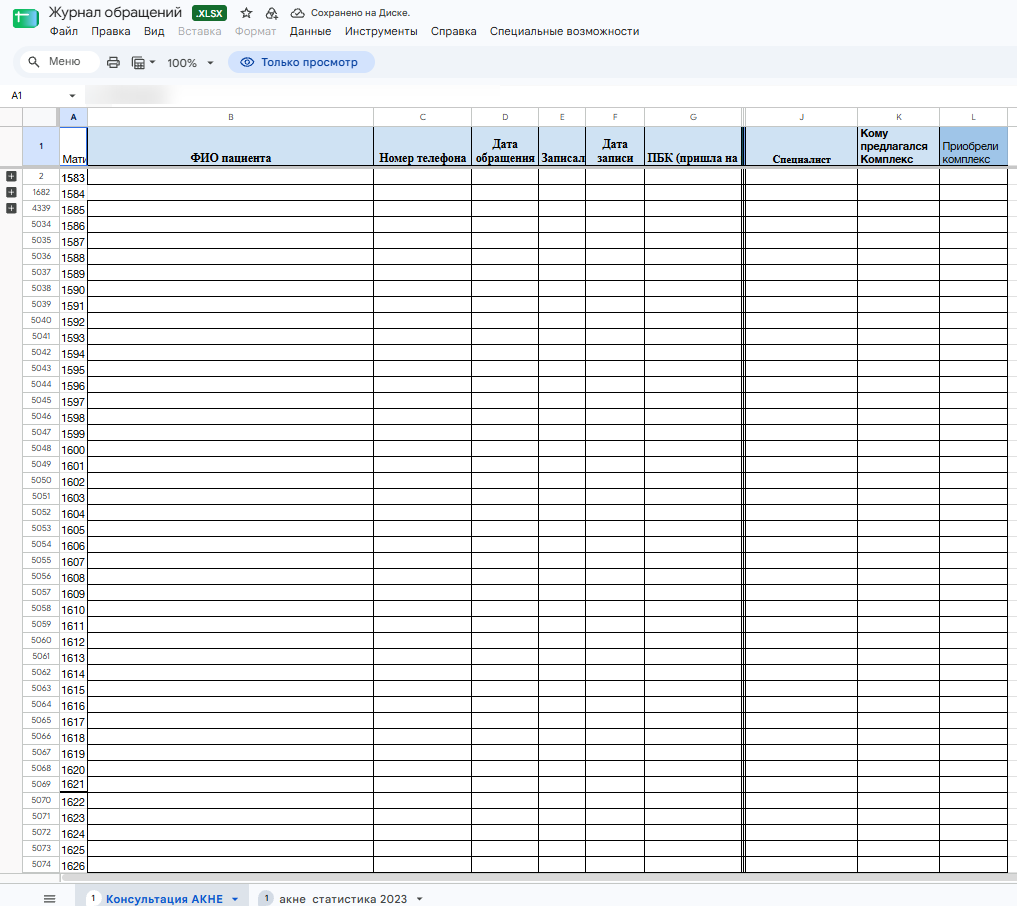Click the XLSX file format badge
This screenshot has height=906, width=1017.
(209, 13)
